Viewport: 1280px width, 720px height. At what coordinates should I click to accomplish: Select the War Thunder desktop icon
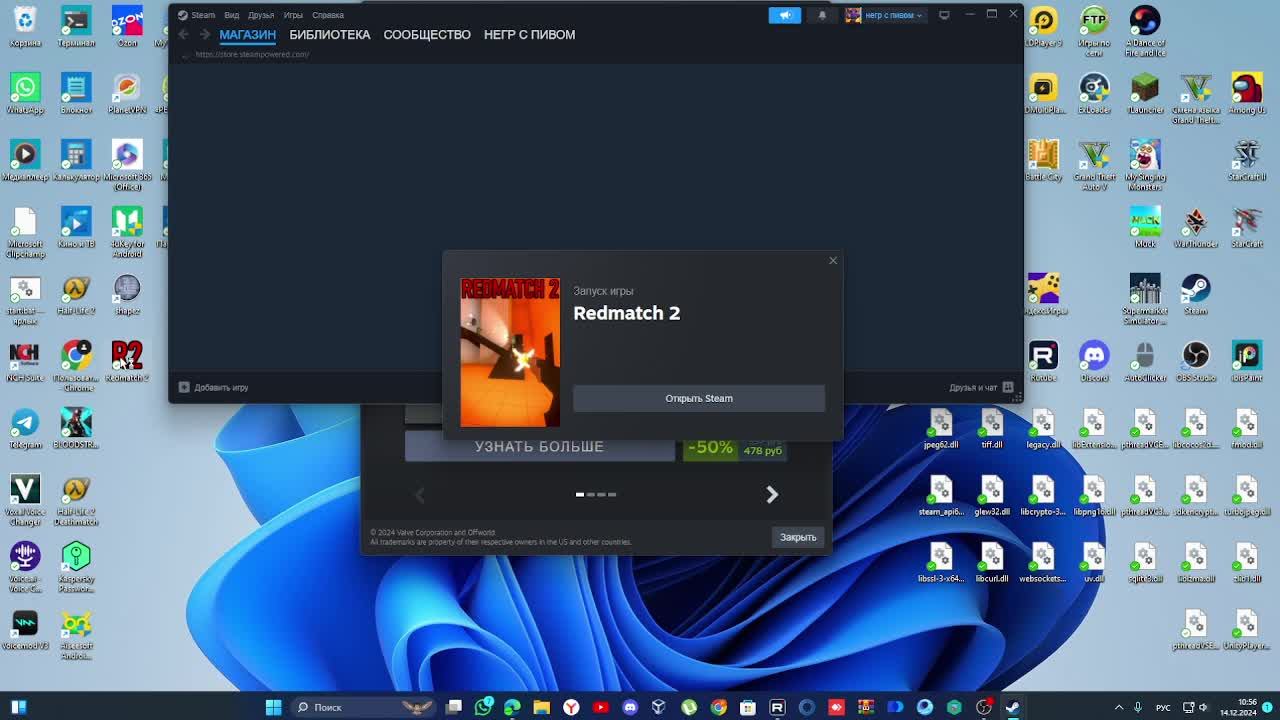click(x=1196, y=228)
